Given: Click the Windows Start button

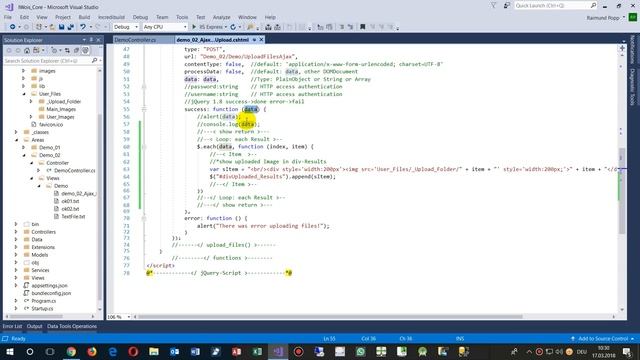Looking at the screenshot, I should (9, 351).
